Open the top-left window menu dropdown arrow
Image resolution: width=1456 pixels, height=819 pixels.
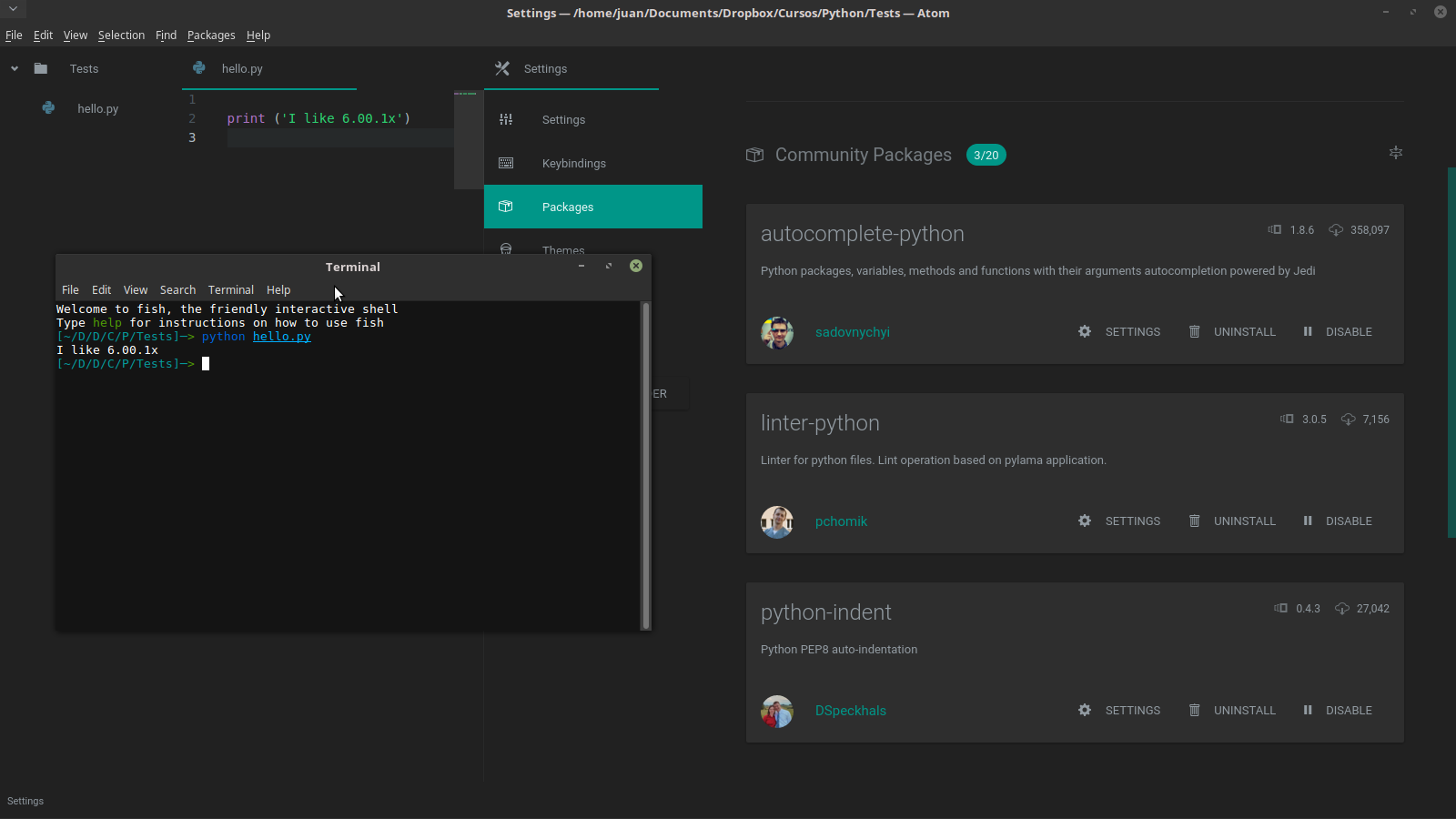click(13, 9)
